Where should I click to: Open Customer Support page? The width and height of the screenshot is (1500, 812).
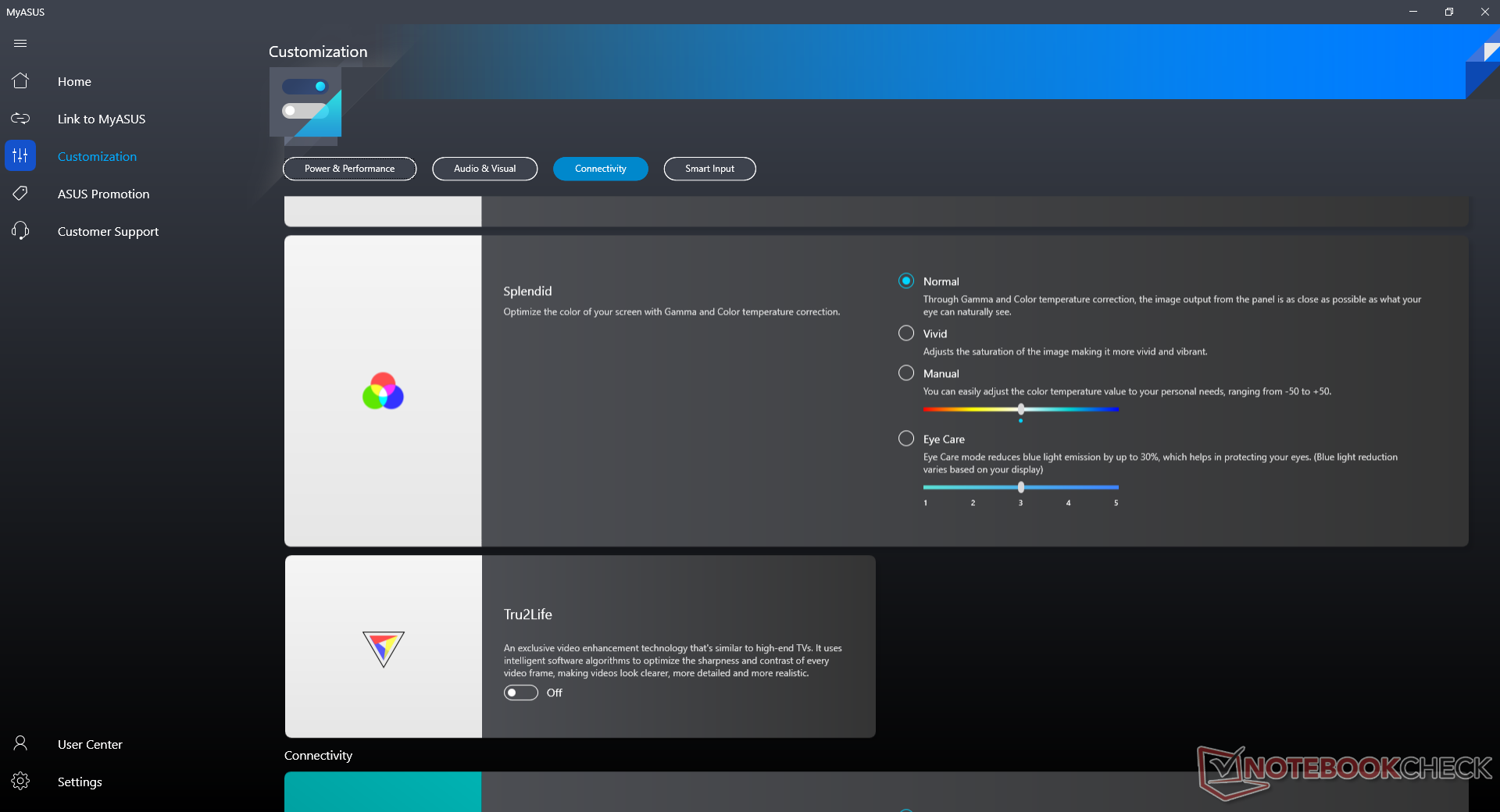pos(108,232)
